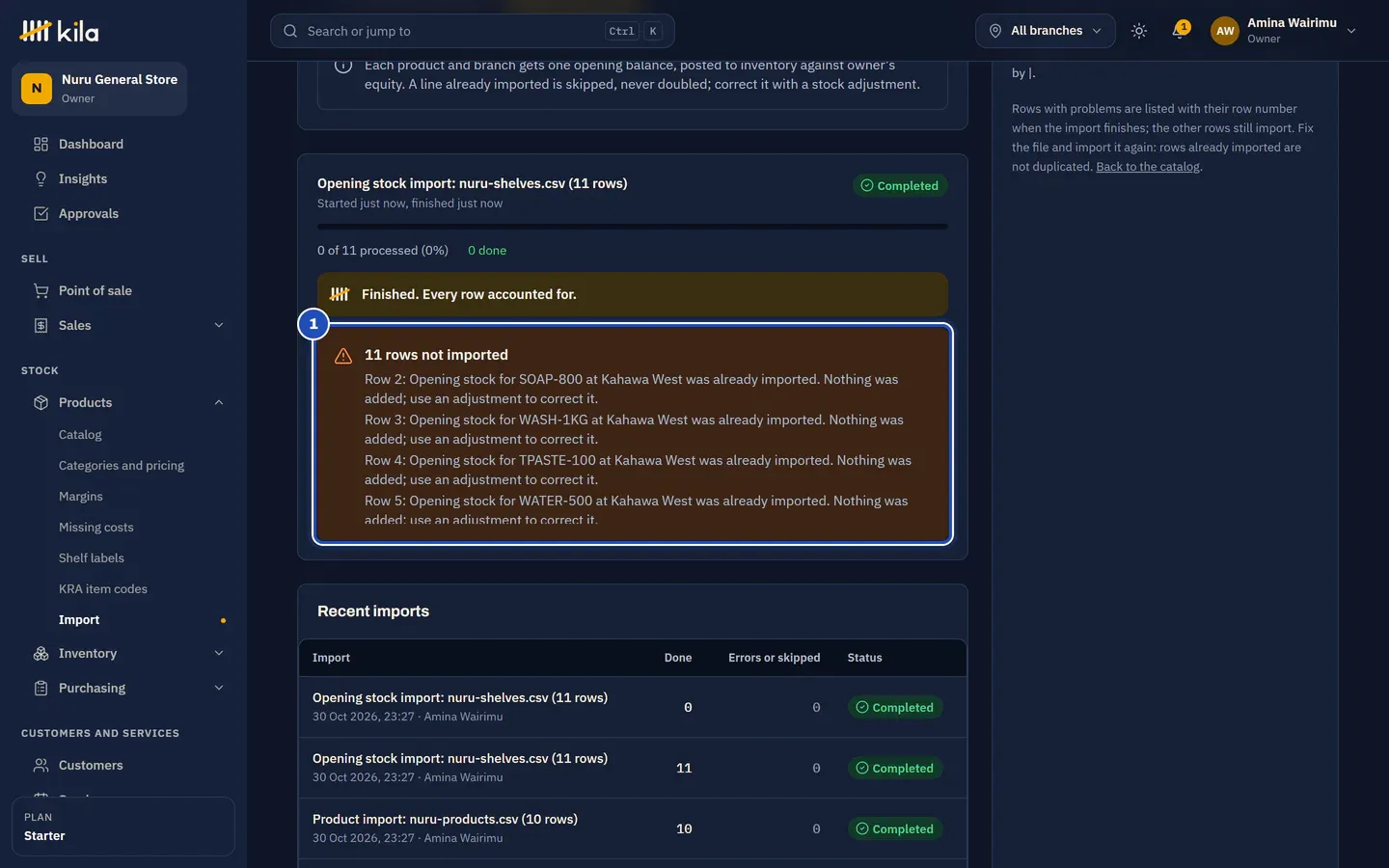
Task: Click the Starter plan card
Action: tap(123, 827)
